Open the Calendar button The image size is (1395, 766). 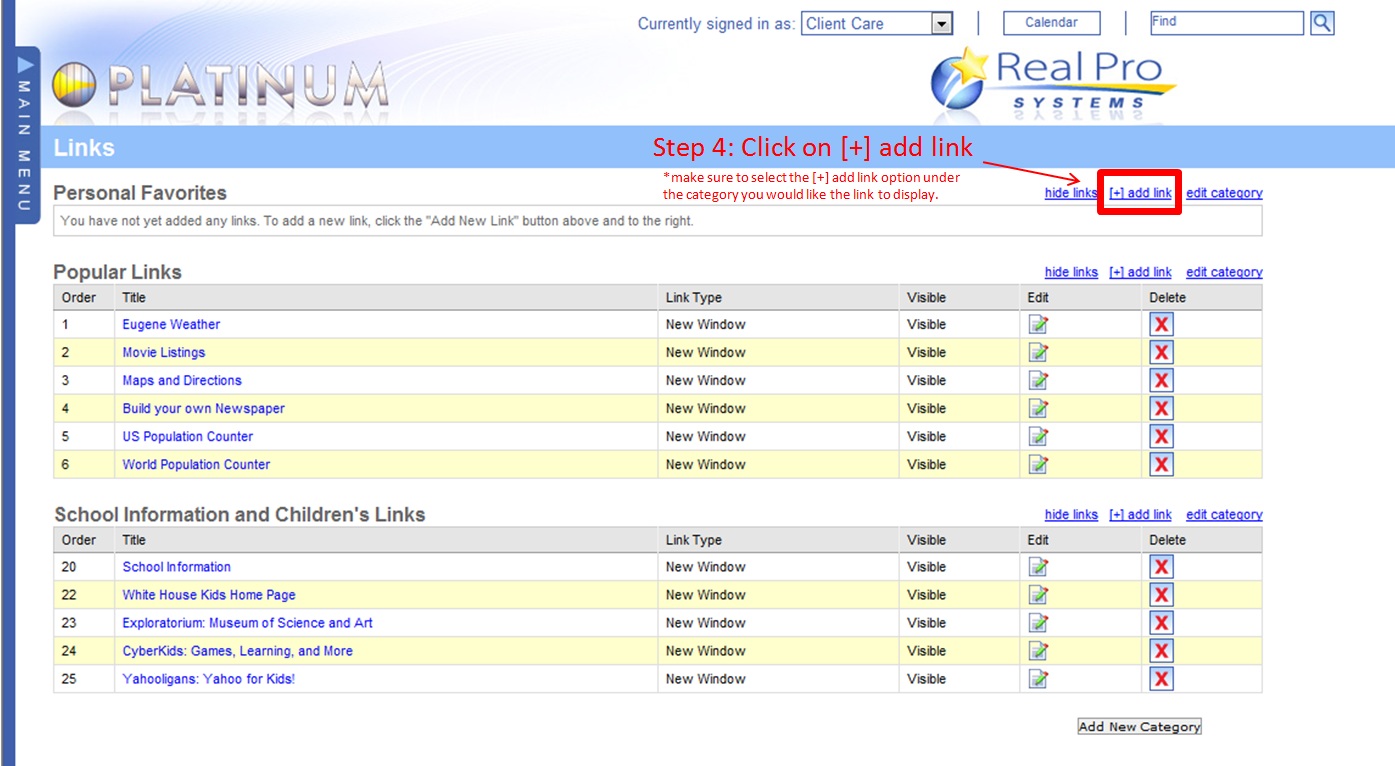(x=1051, y=23)
